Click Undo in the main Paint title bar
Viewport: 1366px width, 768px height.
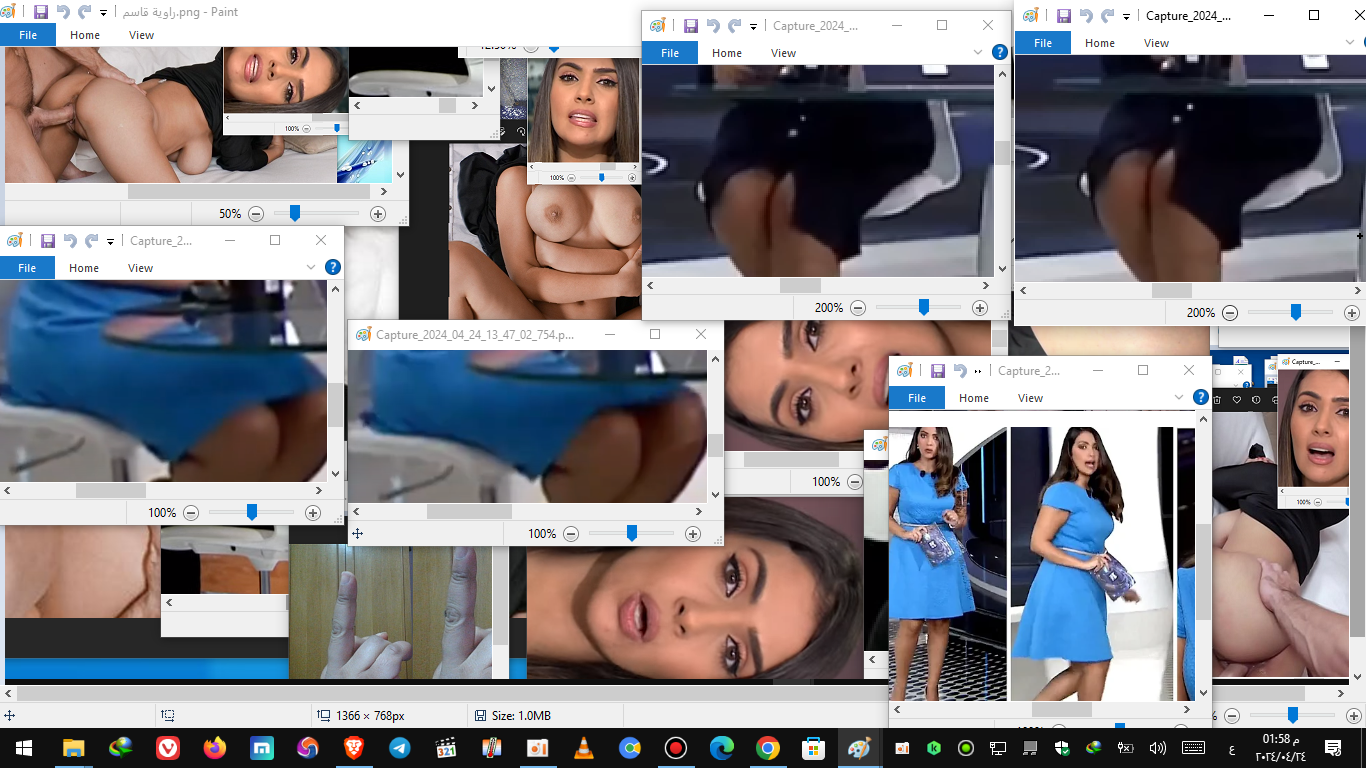point(62,13)
